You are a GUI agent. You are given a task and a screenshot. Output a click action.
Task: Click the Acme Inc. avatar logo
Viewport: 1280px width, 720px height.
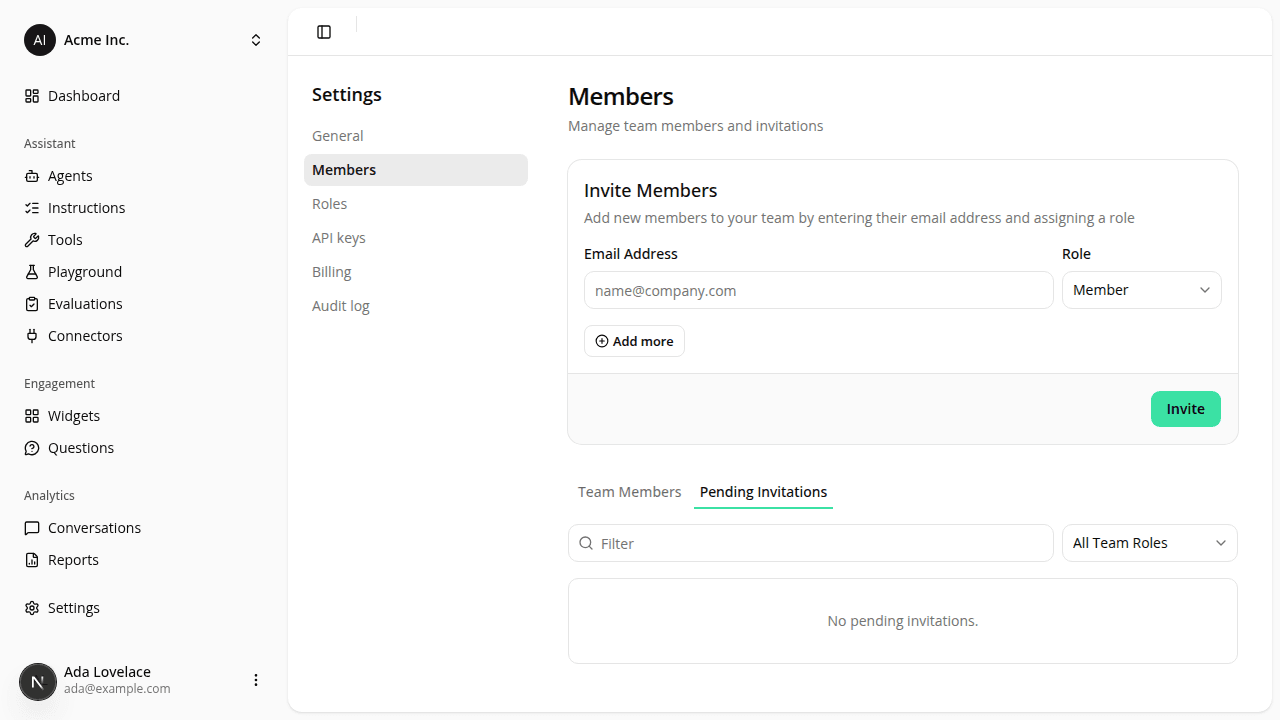40,40
